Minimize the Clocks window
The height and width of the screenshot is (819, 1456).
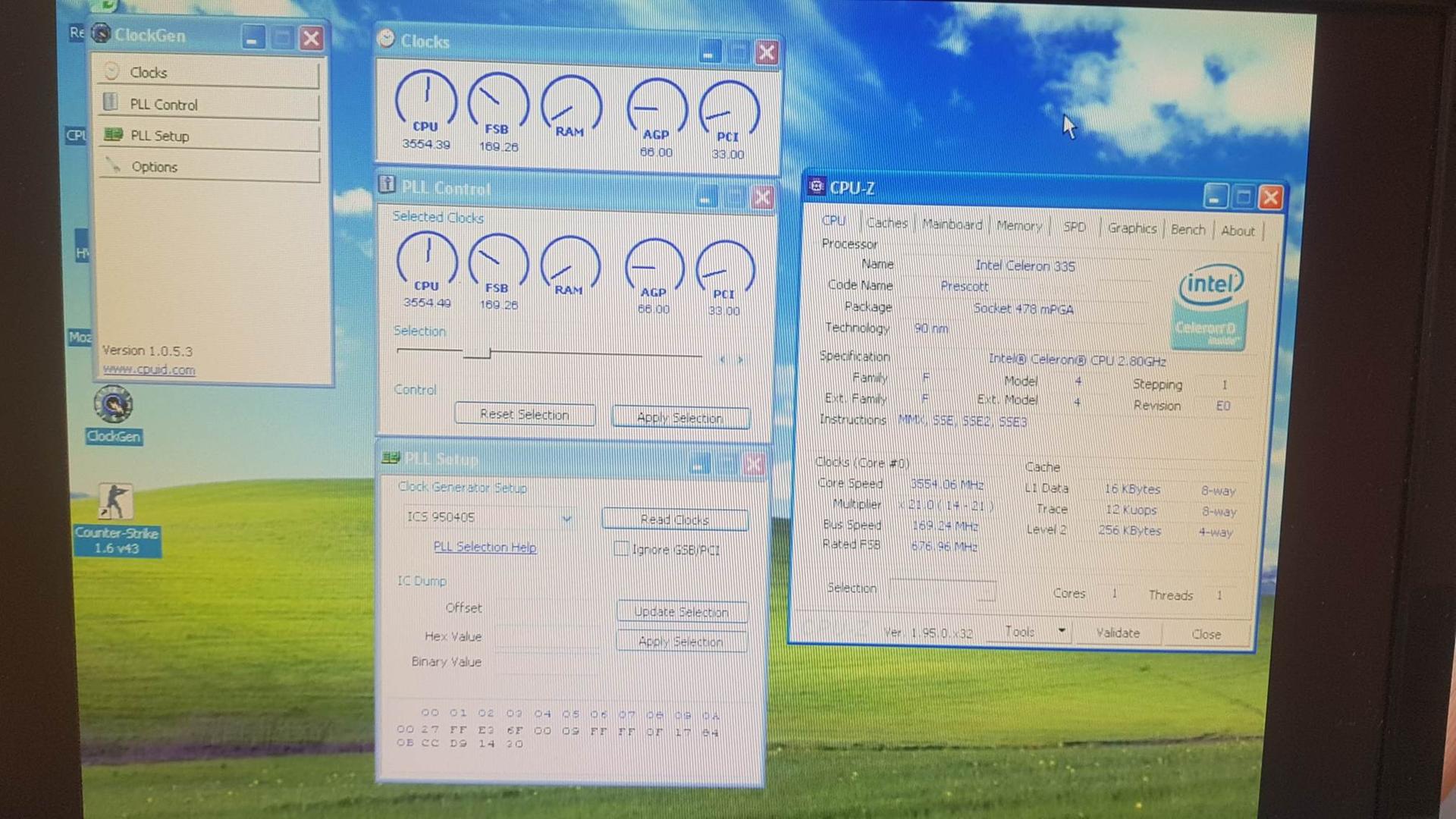click(x=708, y=52)
